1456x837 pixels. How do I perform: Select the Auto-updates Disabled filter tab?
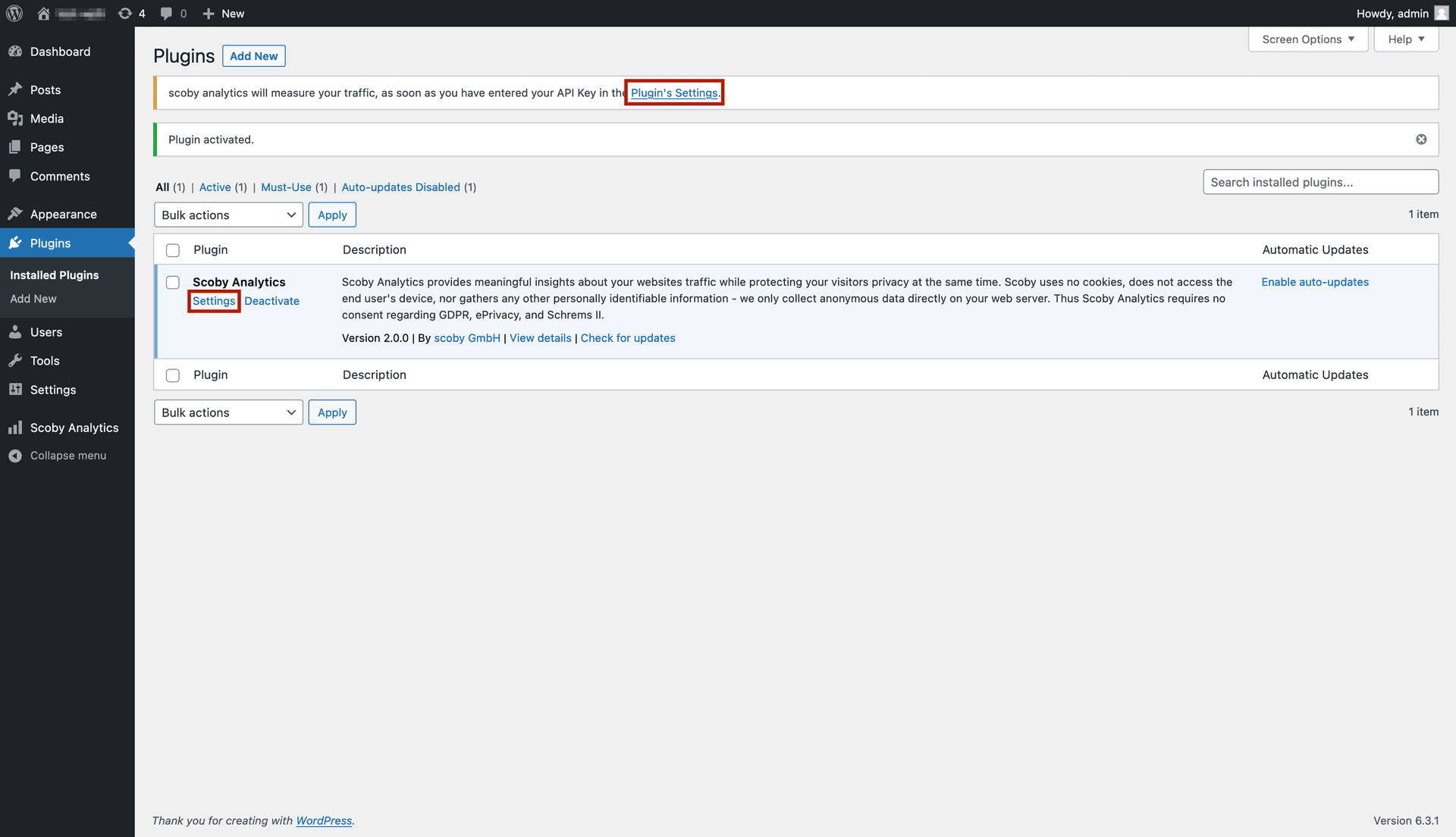point(400,187)
